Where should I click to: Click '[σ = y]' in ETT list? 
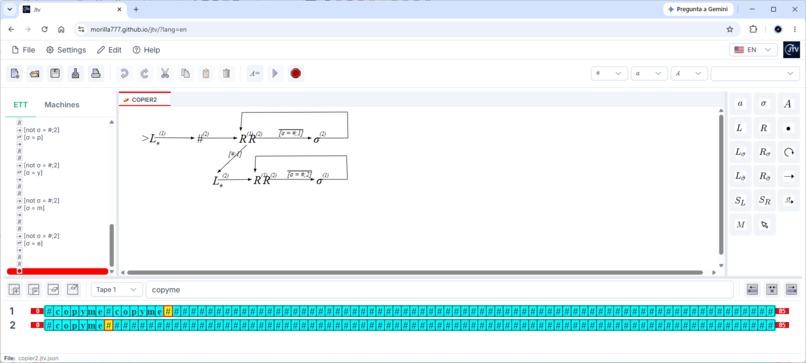click(x=33, y=173)
